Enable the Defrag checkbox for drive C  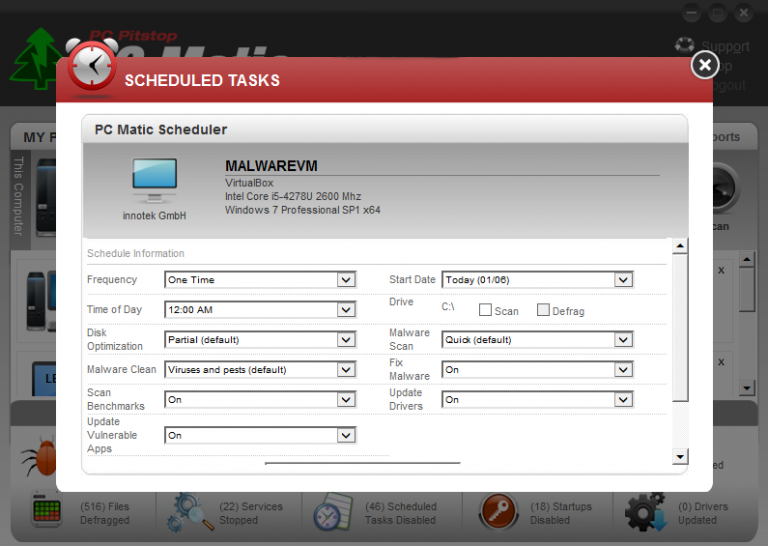point(543,310)
